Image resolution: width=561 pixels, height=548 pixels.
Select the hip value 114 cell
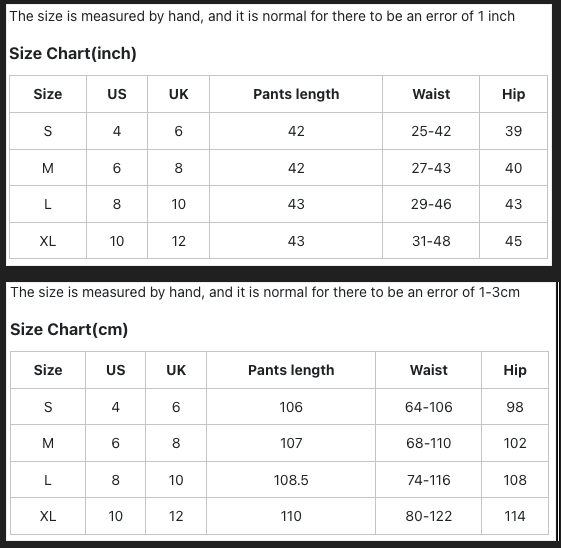(x=515, y=516)
